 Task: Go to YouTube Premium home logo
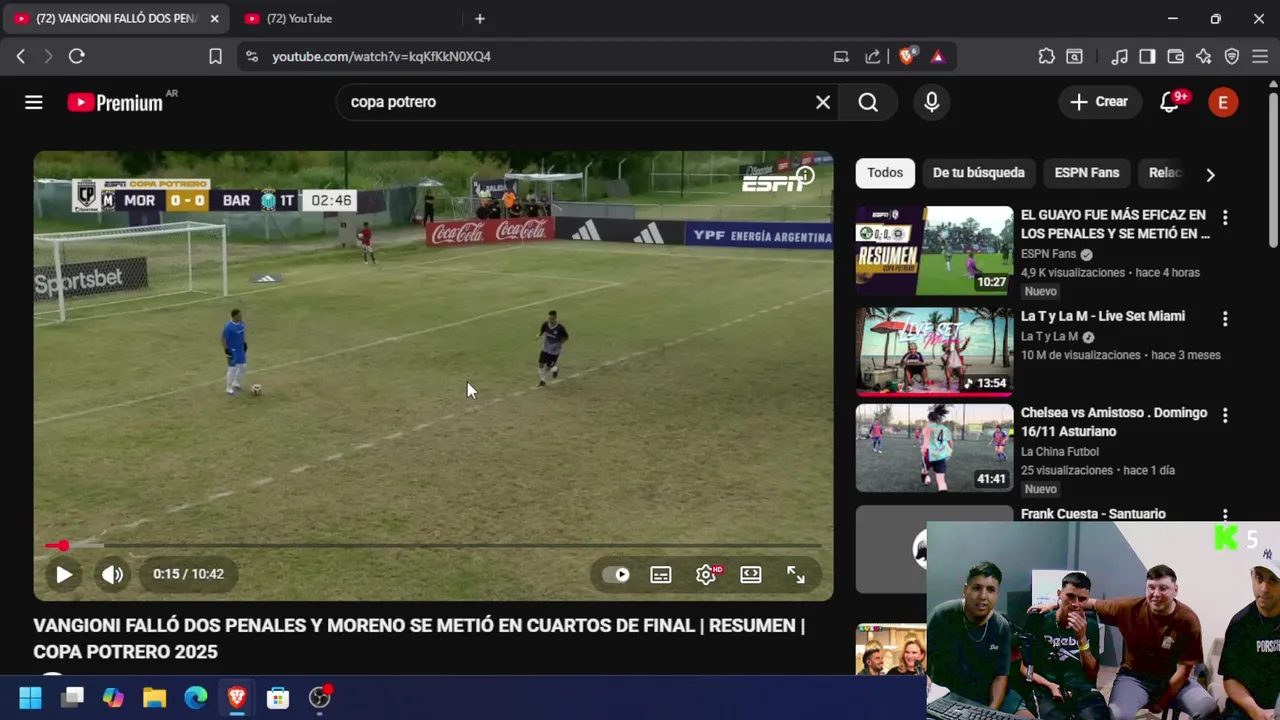click(115, 102)
